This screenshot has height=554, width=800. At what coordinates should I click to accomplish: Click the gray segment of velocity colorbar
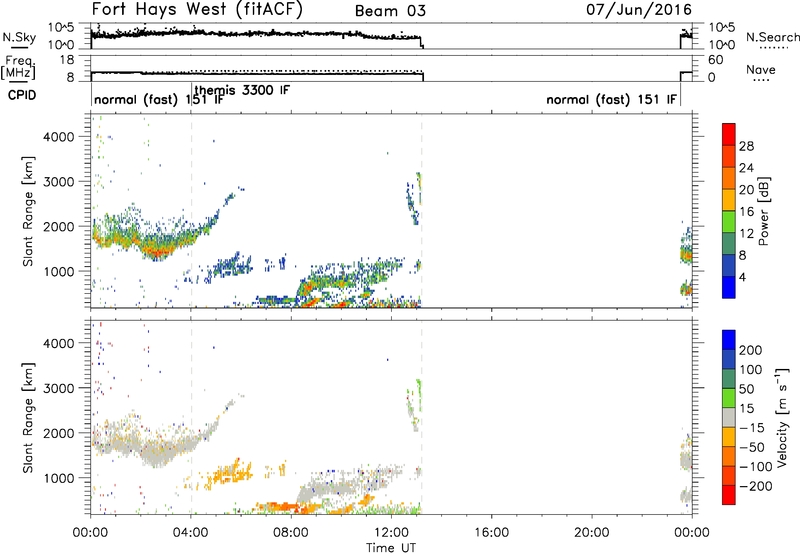click(x=729, y=418)
